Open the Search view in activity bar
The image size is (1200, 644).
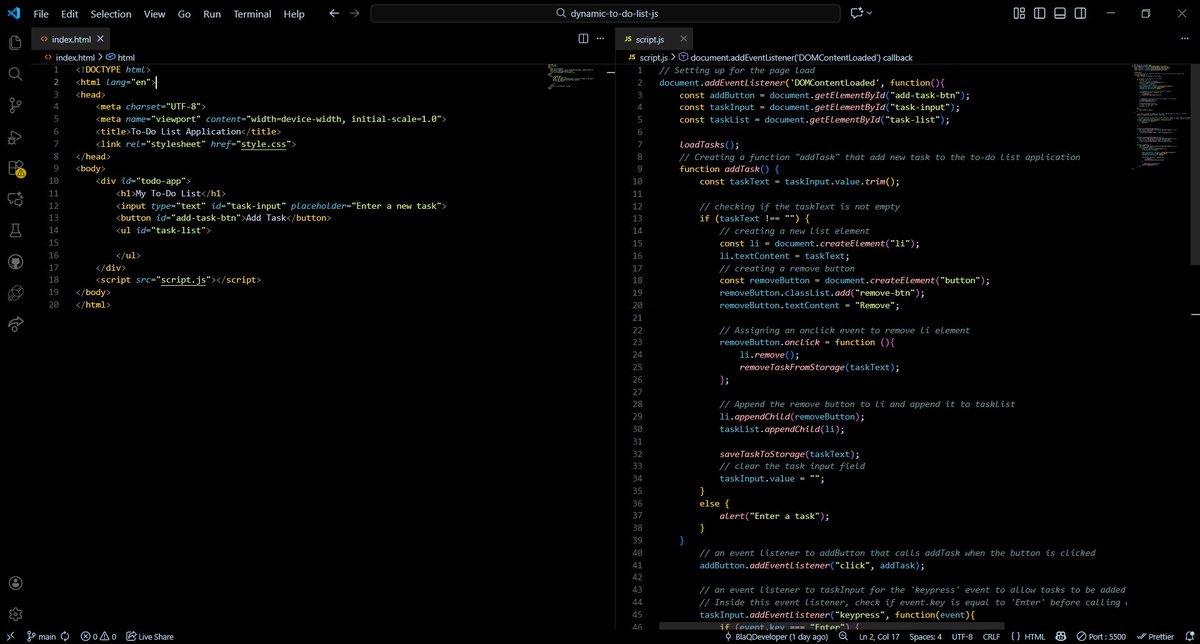click(x=15, y=74)
